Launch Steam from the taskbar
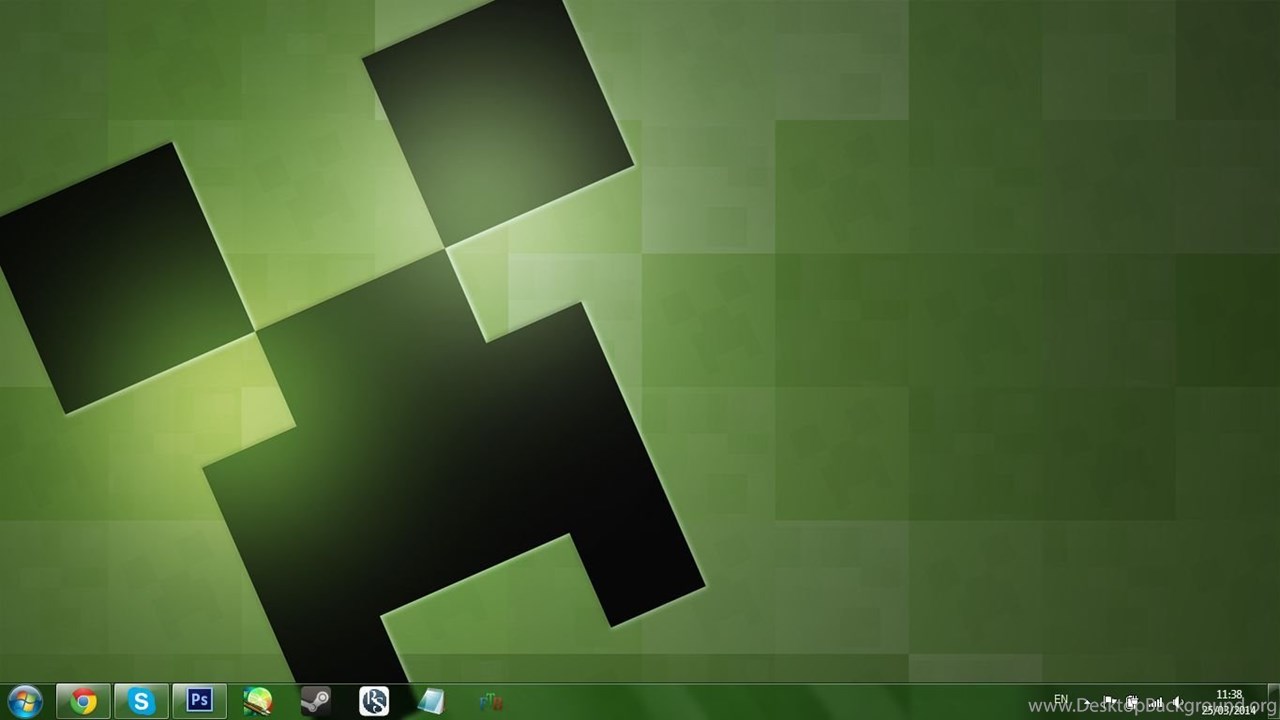Image resolution: width=1280 pixels, height=720 pixels. coord(315,701)
